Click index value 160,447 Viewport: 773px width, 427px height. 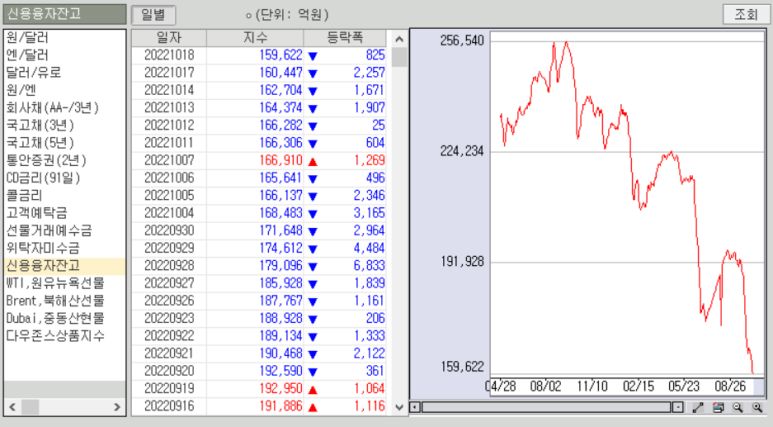281,72
